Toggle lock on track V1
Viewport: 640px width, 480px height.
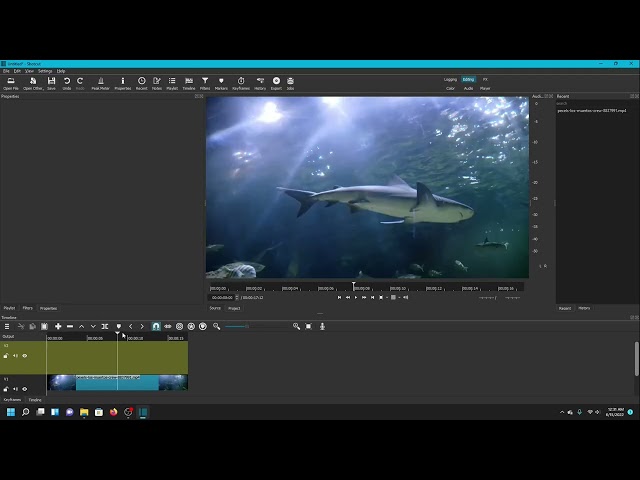point(6,389)
